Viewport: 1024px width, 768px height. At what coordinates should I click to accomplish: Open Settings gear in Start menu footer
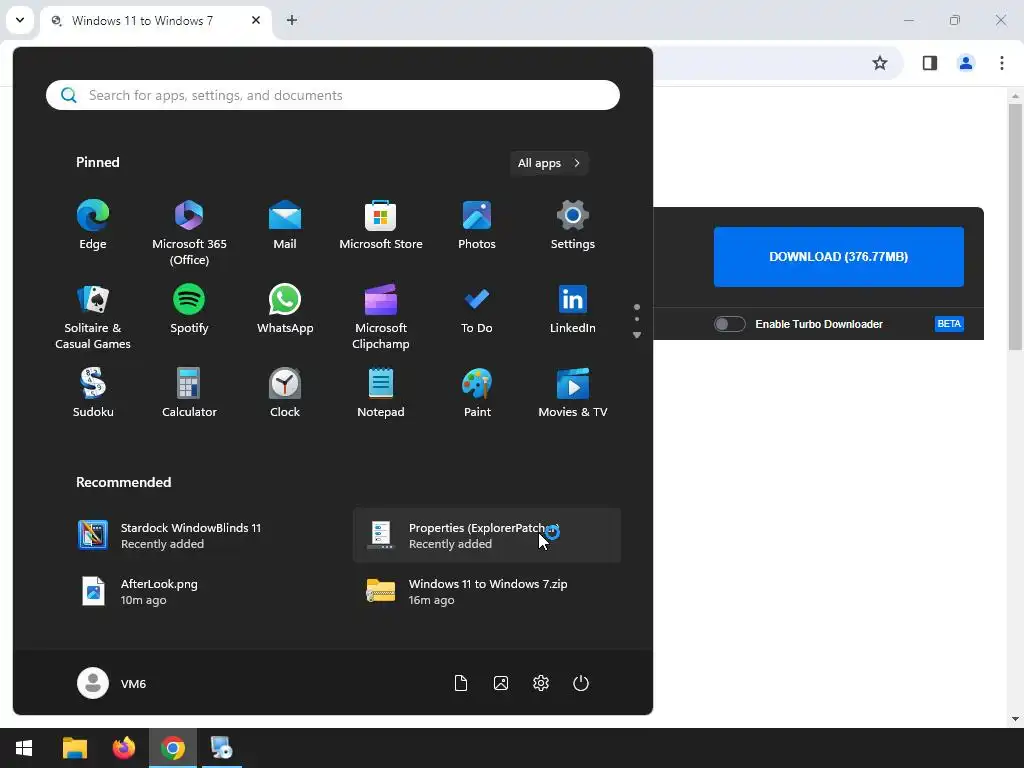point(541,683)
